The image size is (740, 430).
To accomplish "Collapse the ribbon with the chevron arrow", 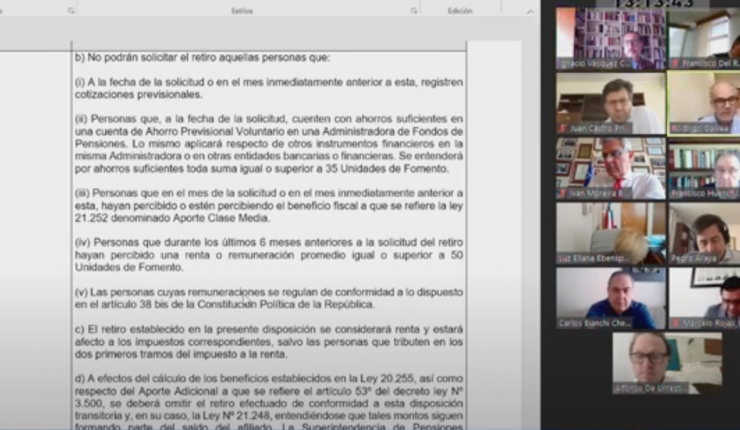I will (x=530, y=9).
